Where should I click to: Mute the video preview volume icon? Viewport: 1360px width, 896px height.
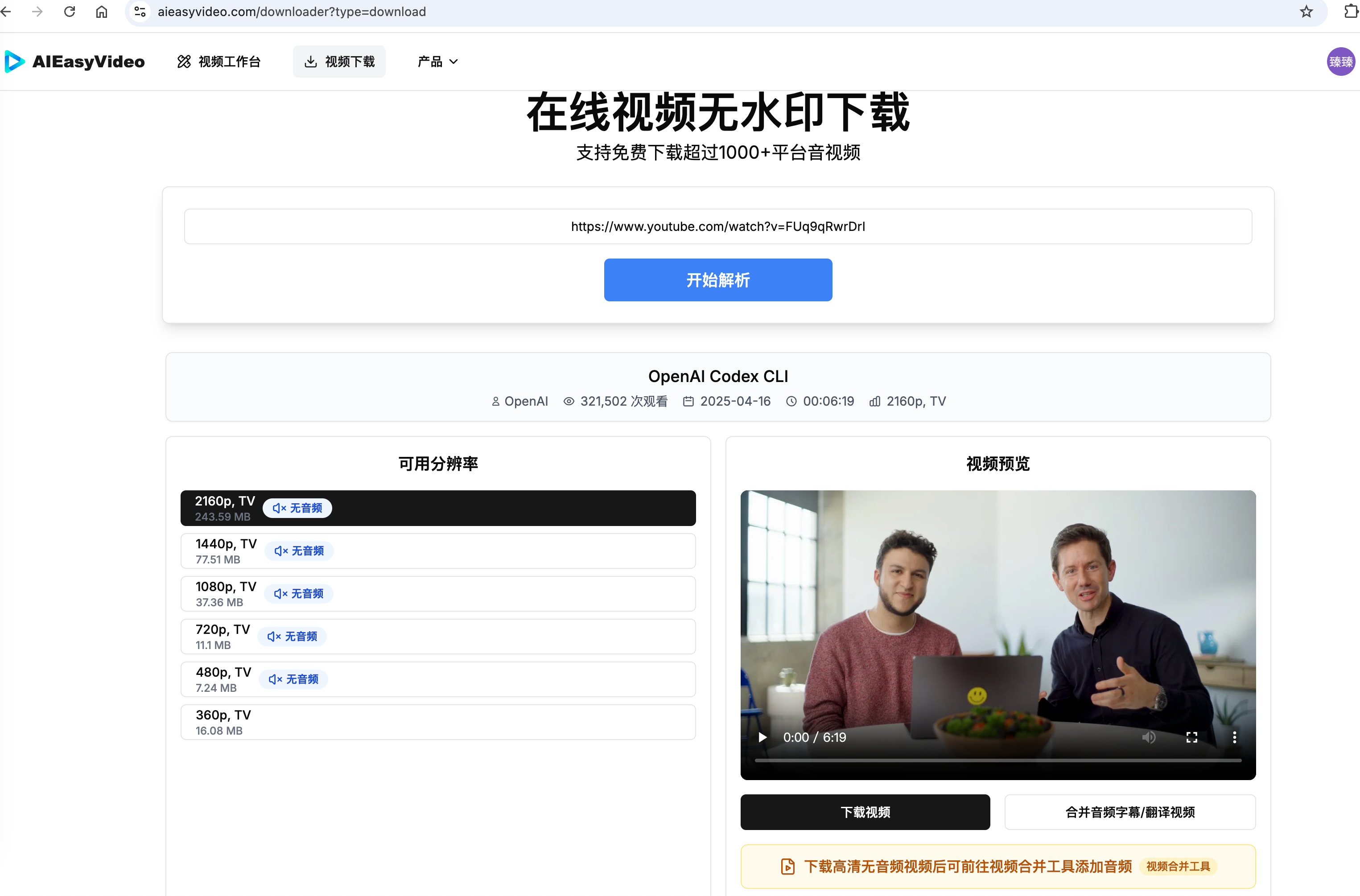tap(1149, 737)
